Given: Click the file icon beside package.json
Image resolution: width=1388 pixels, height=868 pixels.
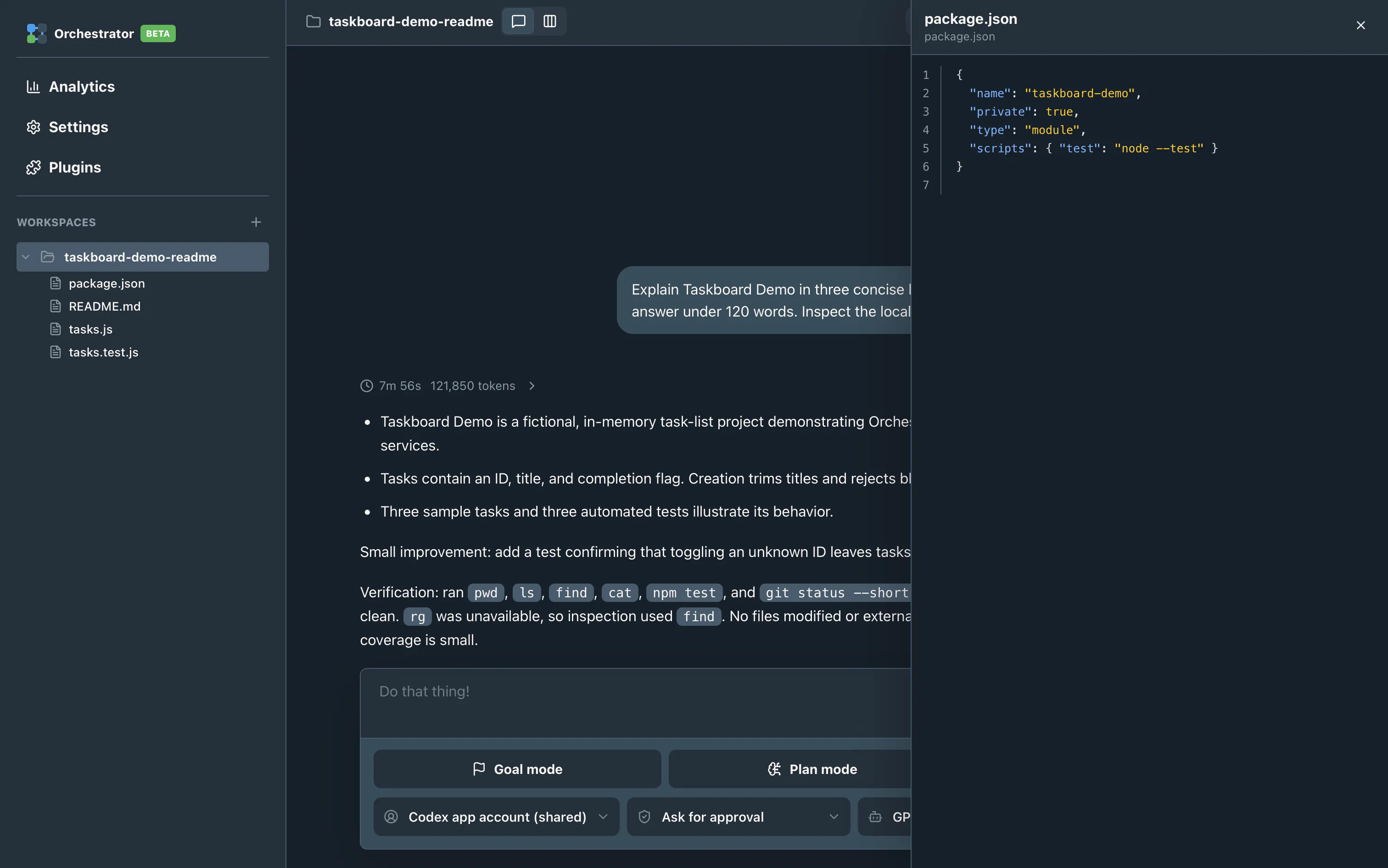Looking at the screenshot, I should (x=55, y=283).
